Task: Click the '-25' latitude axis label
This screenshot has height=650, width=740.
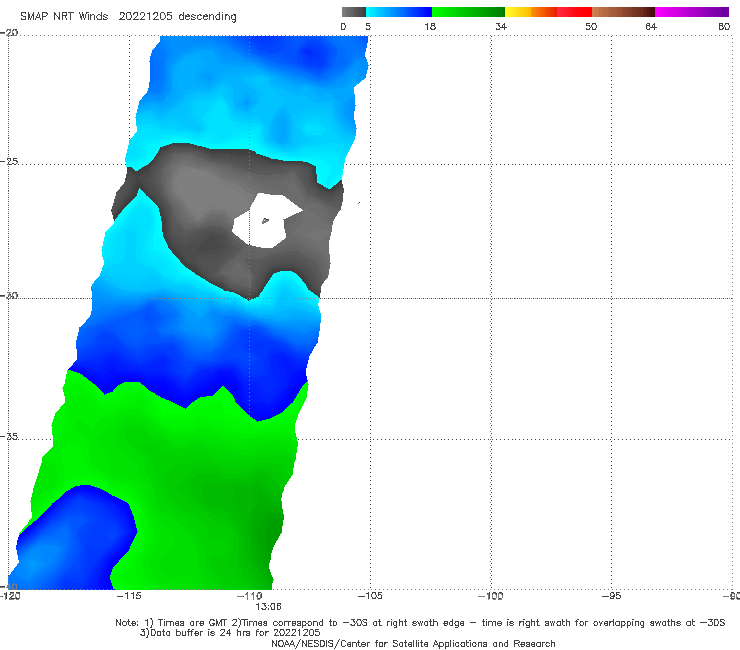Action: pyautogui.click(x=9, y=161)
